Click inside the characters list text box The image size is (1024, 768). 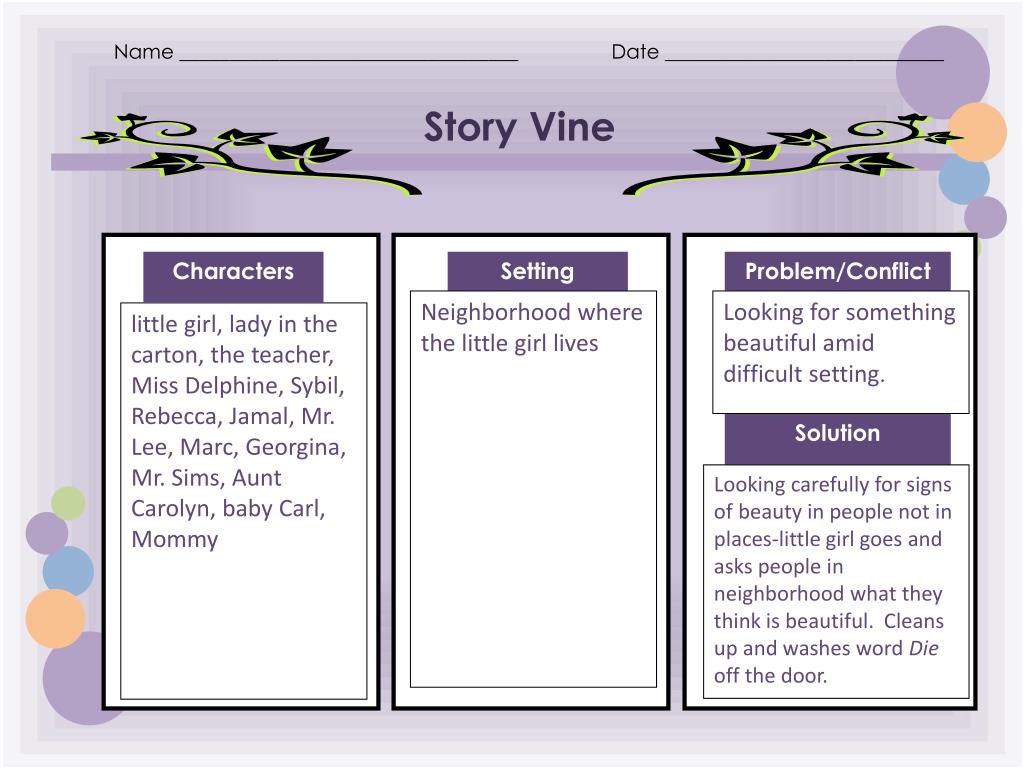244,500
